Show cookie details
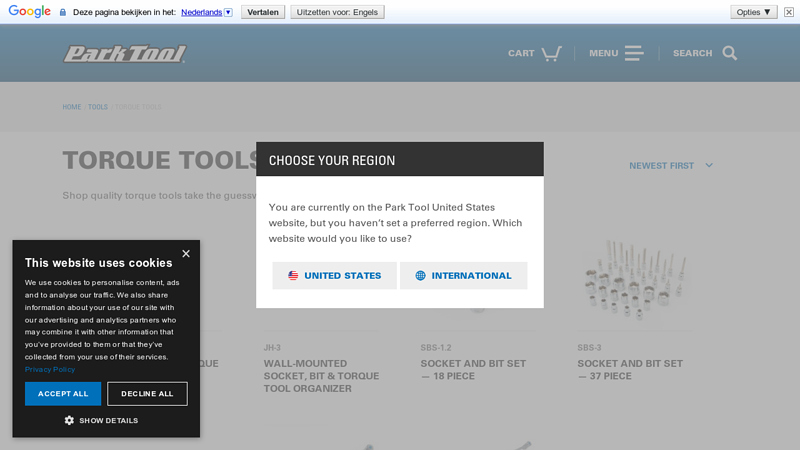The height and width of the screenshot is (450, 800). [x=102, y=420]
